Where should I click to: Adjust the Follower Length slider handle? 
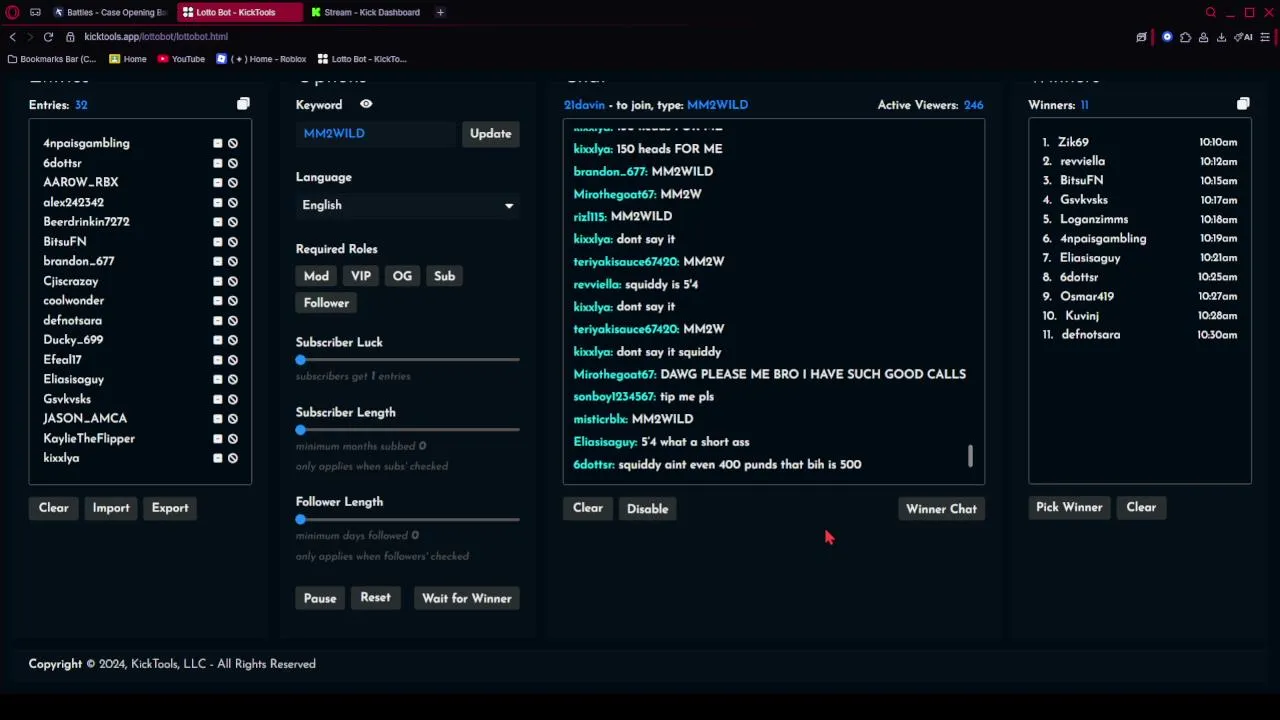pos(300,520)
